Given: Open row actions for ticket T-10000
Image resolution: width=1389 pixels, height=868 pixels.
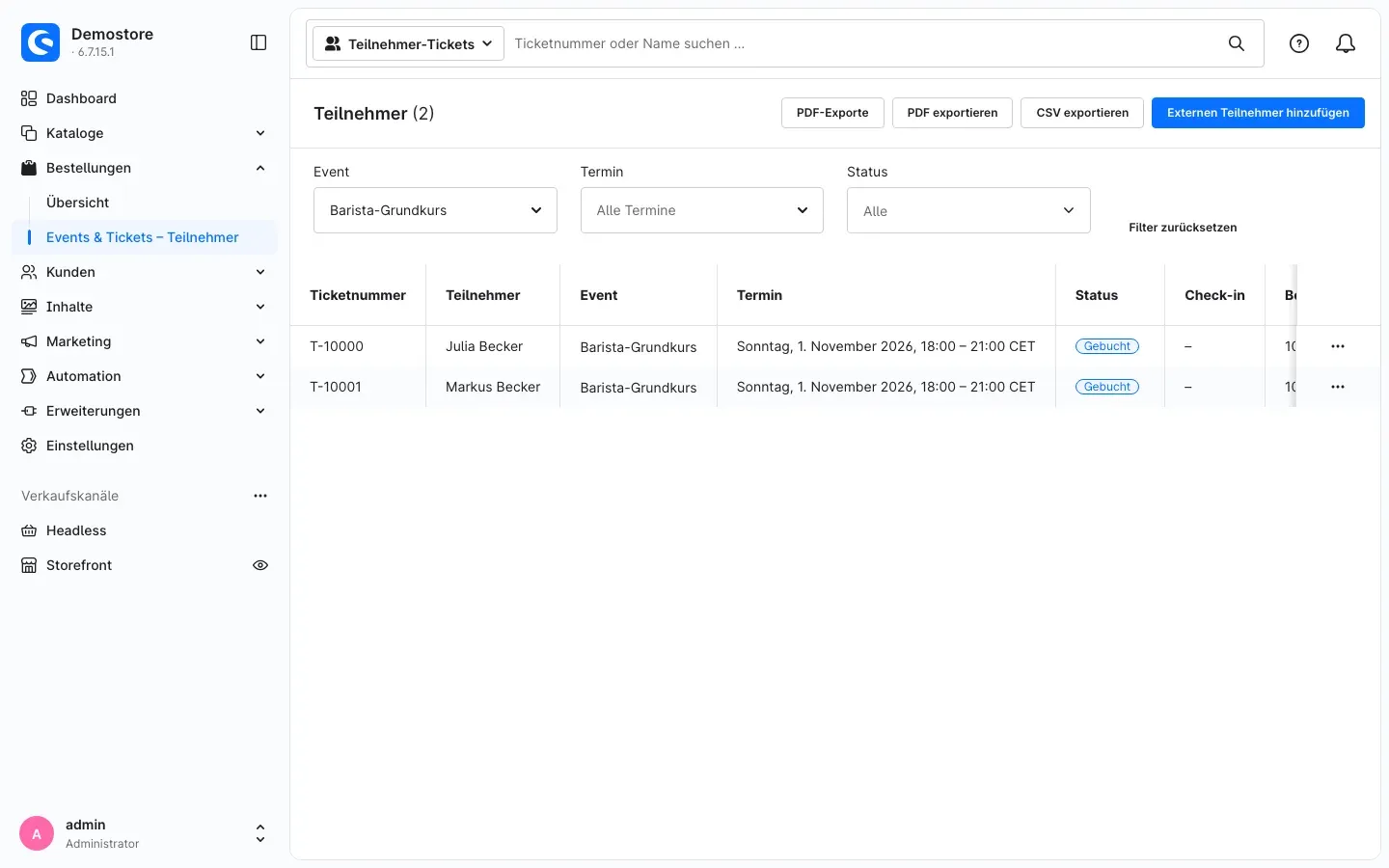Looking at the screenshot, I should [1338, 346].
